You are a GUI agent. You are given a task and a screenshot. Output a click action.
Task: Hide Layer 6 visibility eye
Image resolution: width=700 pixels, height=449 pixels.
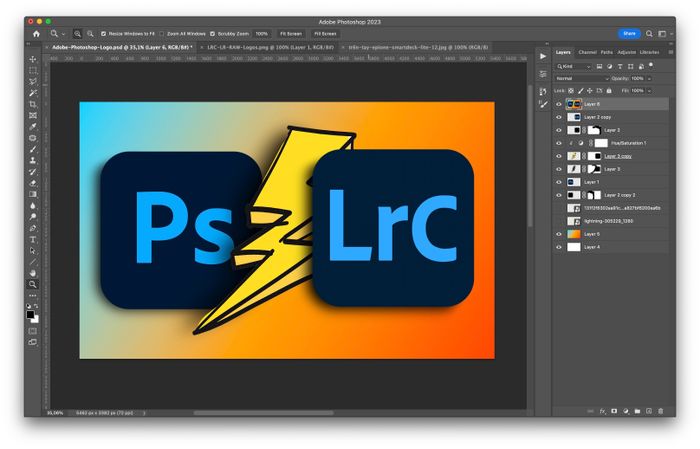[x=559, y=104]
